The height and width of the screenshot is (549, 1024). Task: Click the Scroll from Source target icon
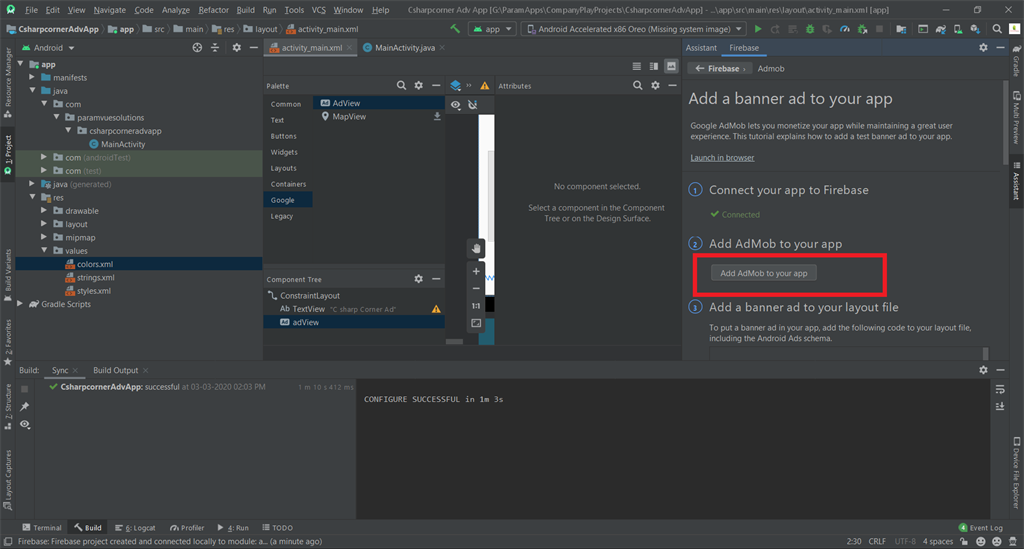coord(197,48)
